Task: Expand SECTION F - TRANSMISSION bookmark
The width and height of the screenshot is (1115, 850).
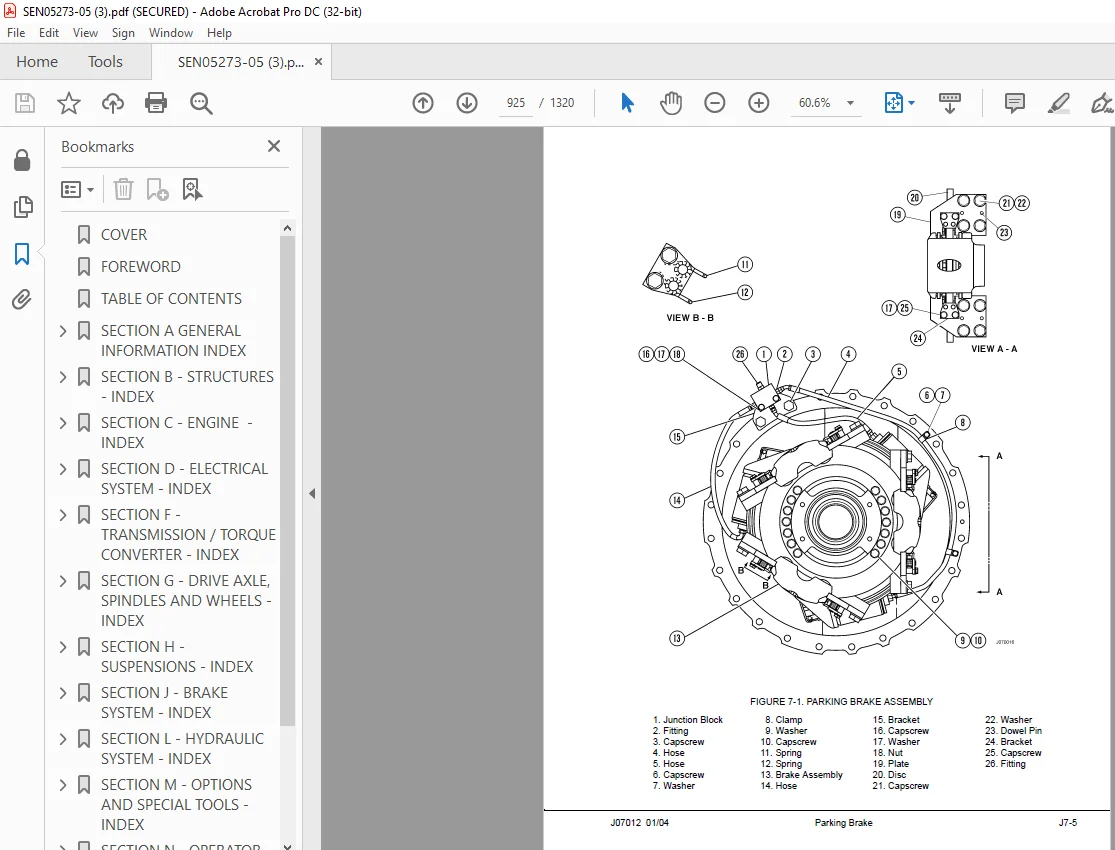Action: 63,515
